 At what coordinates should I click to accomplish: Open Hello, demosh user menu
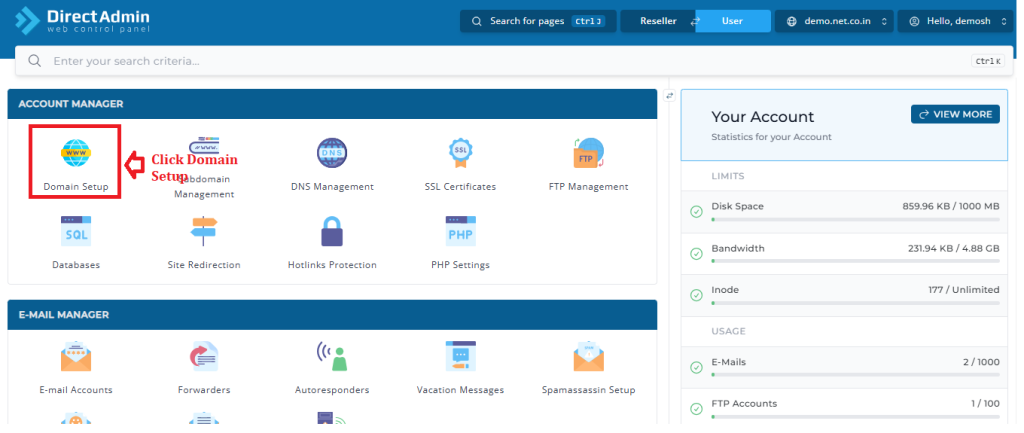point(955,21)
